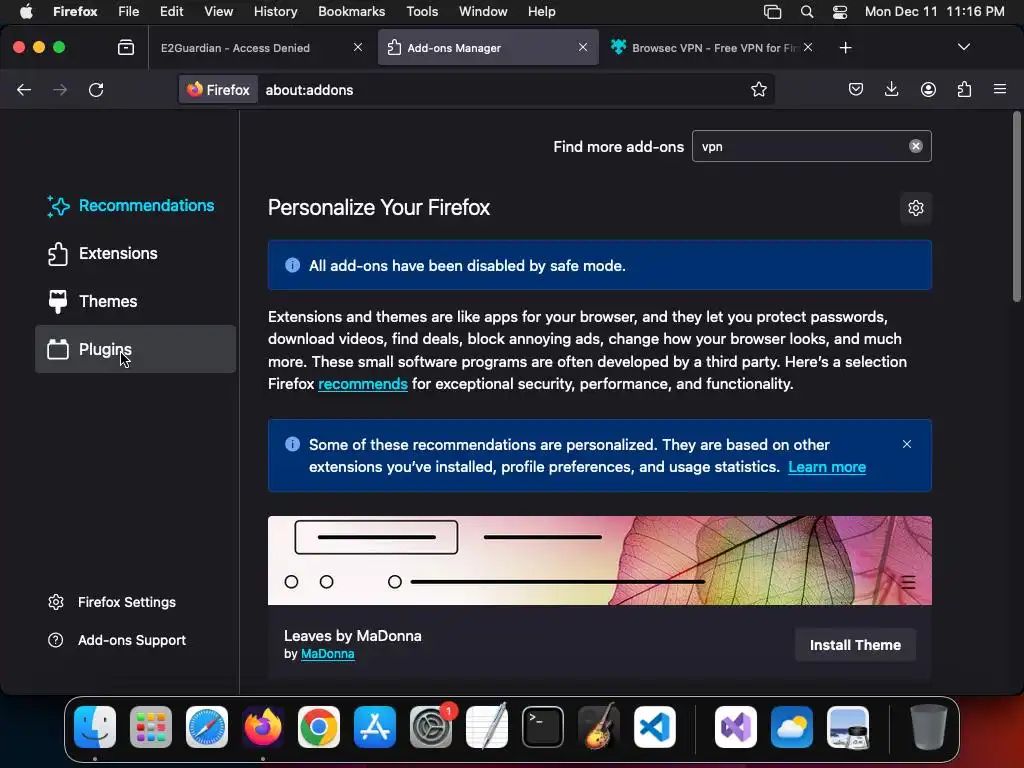This screenshot has height=768, width=1024.
Task: Open the Apple menu
Action: tap(26, 12)
